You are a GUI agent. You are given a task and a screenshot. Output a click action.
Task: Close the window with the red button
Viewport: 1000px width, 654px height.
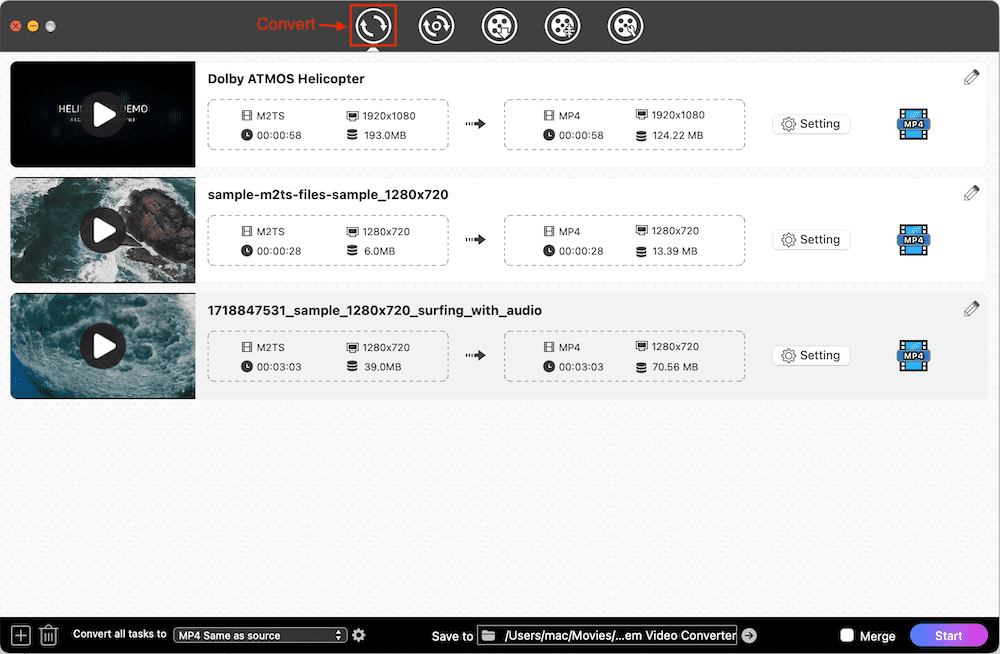click(16, 26)
